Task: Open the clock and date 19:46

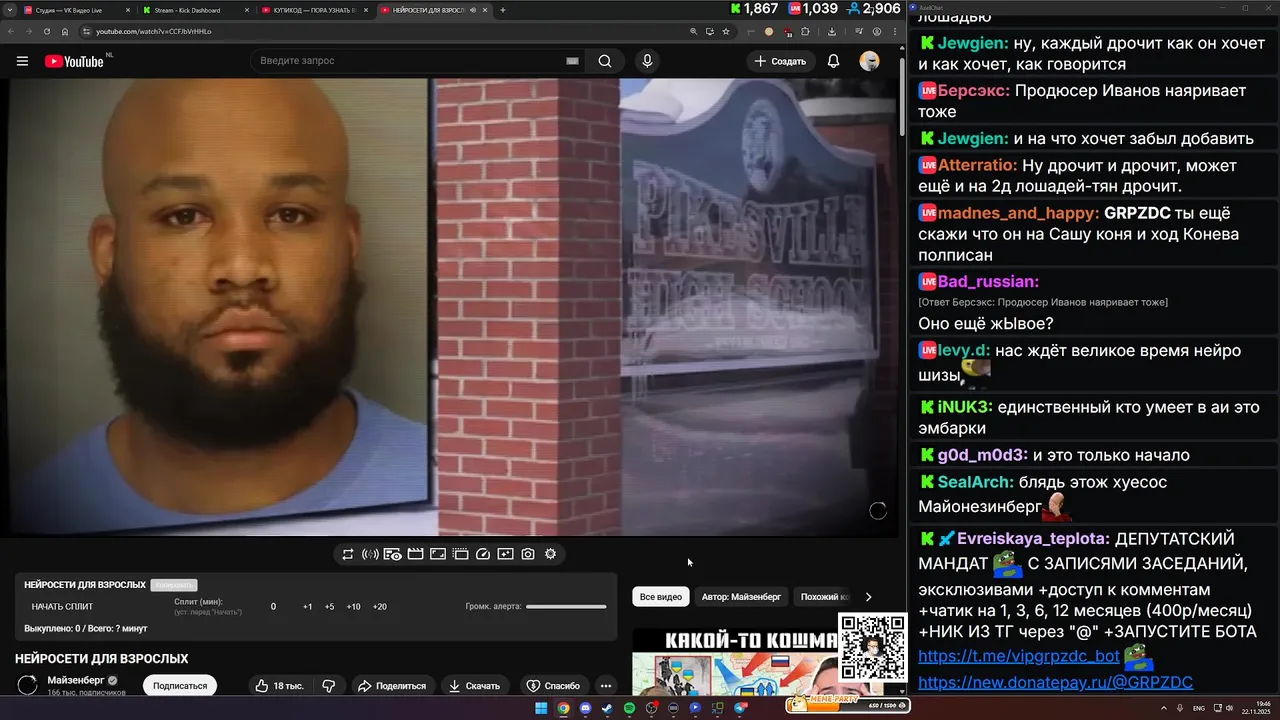Action: (1256, 708)
